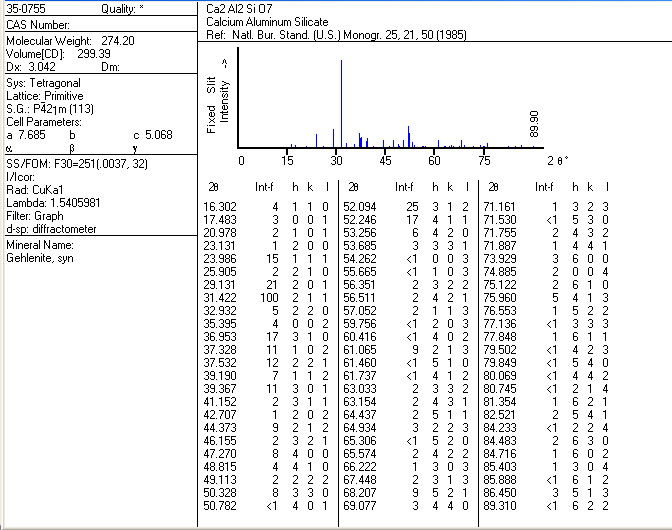Image resolution: width=672 pixels, height=530 pixels.
Task: Click the Sys: Tetragonal entry
Action: coord(43,83)
